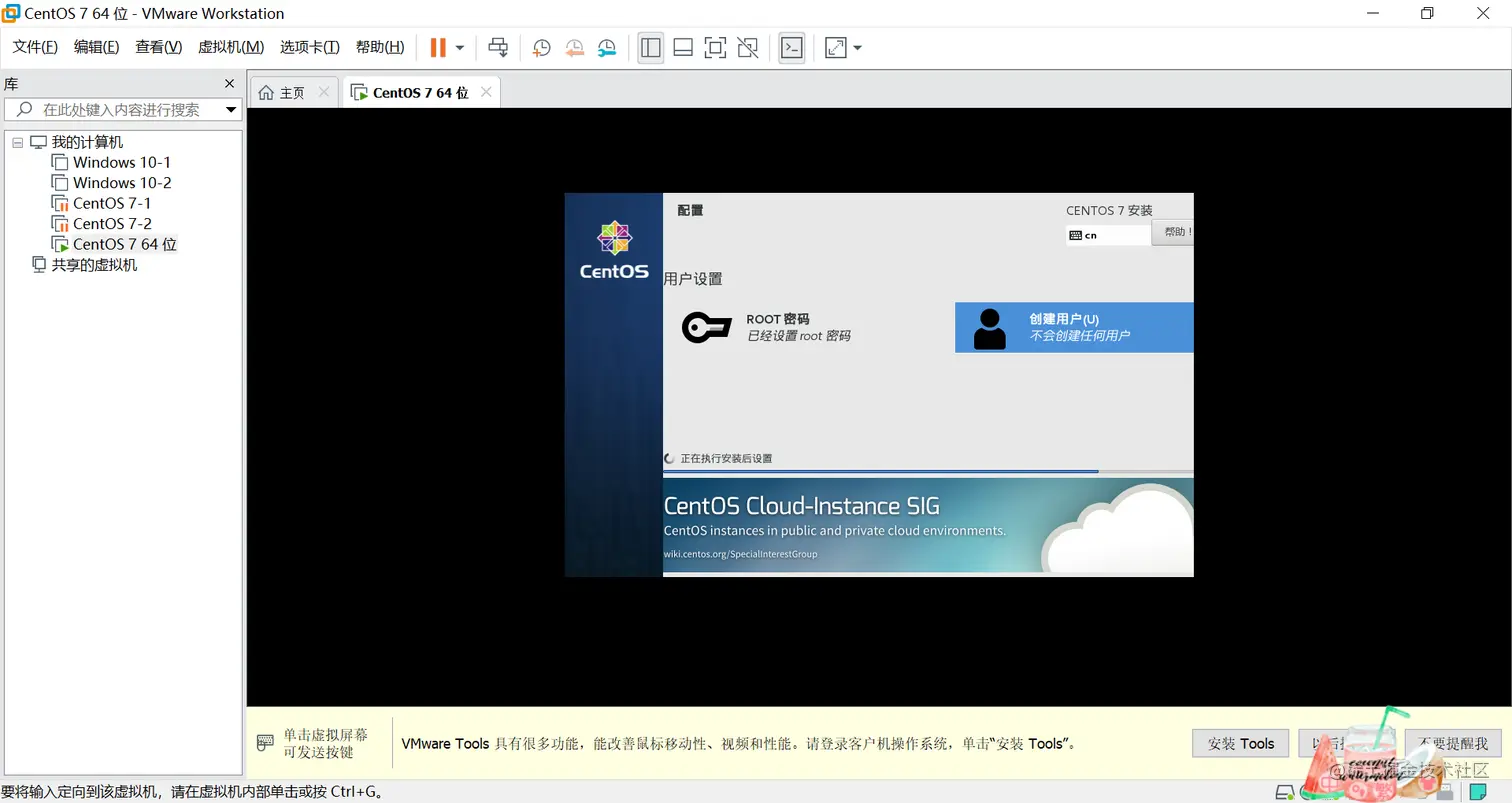Restore down the VMware window
The height and width of the screenshot is (803, 1512).
(1427, 13)
